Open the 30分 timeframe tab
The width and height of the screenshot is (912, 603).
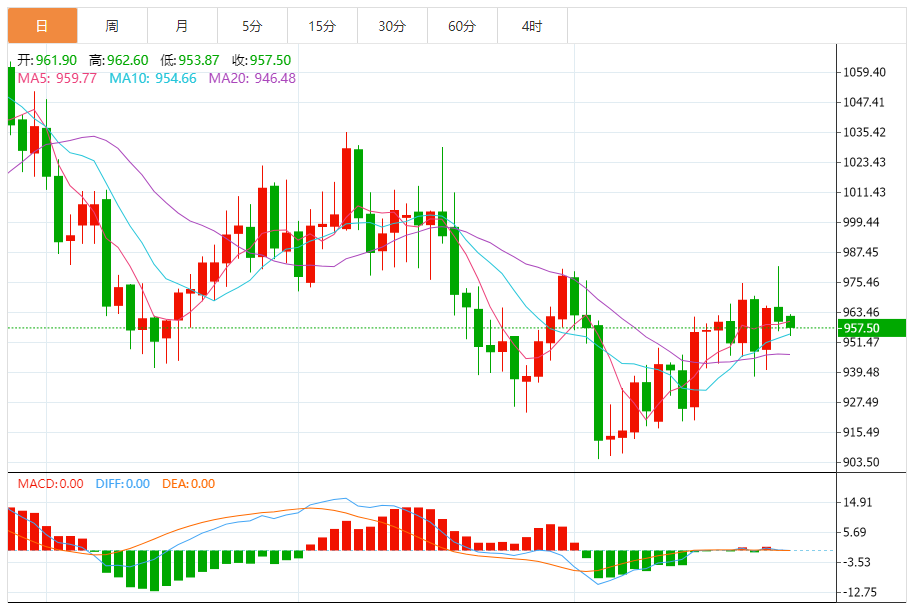click(392, 26)
